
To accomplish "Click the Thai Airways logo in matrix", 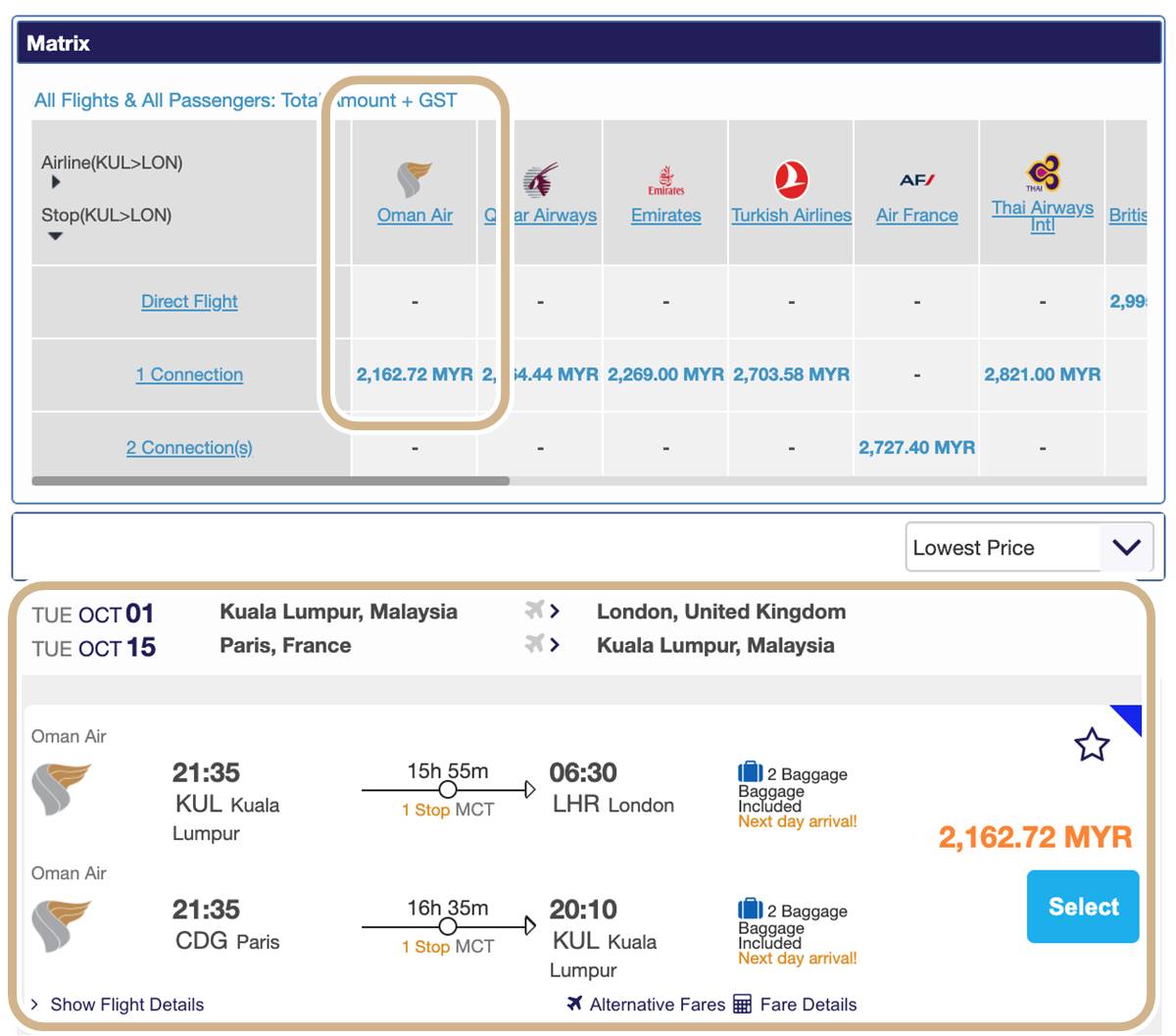I will click(1043, 173).
